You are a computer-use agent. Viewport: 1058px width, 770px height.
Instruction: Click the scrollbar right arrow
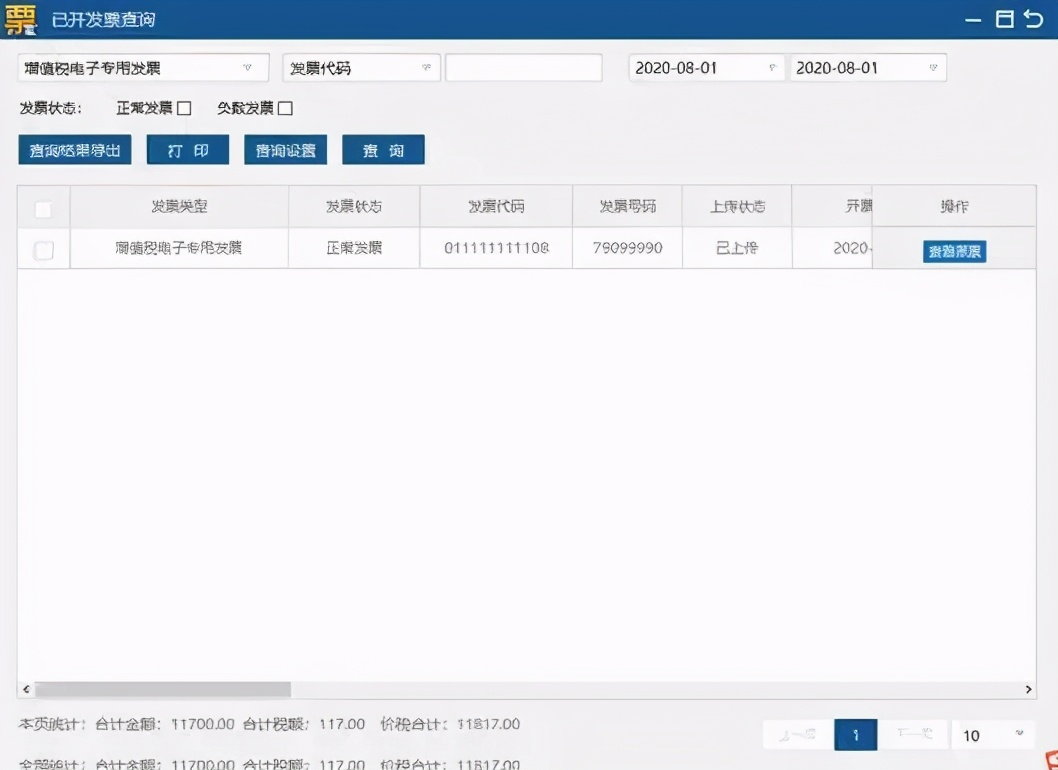[1028, 689]
